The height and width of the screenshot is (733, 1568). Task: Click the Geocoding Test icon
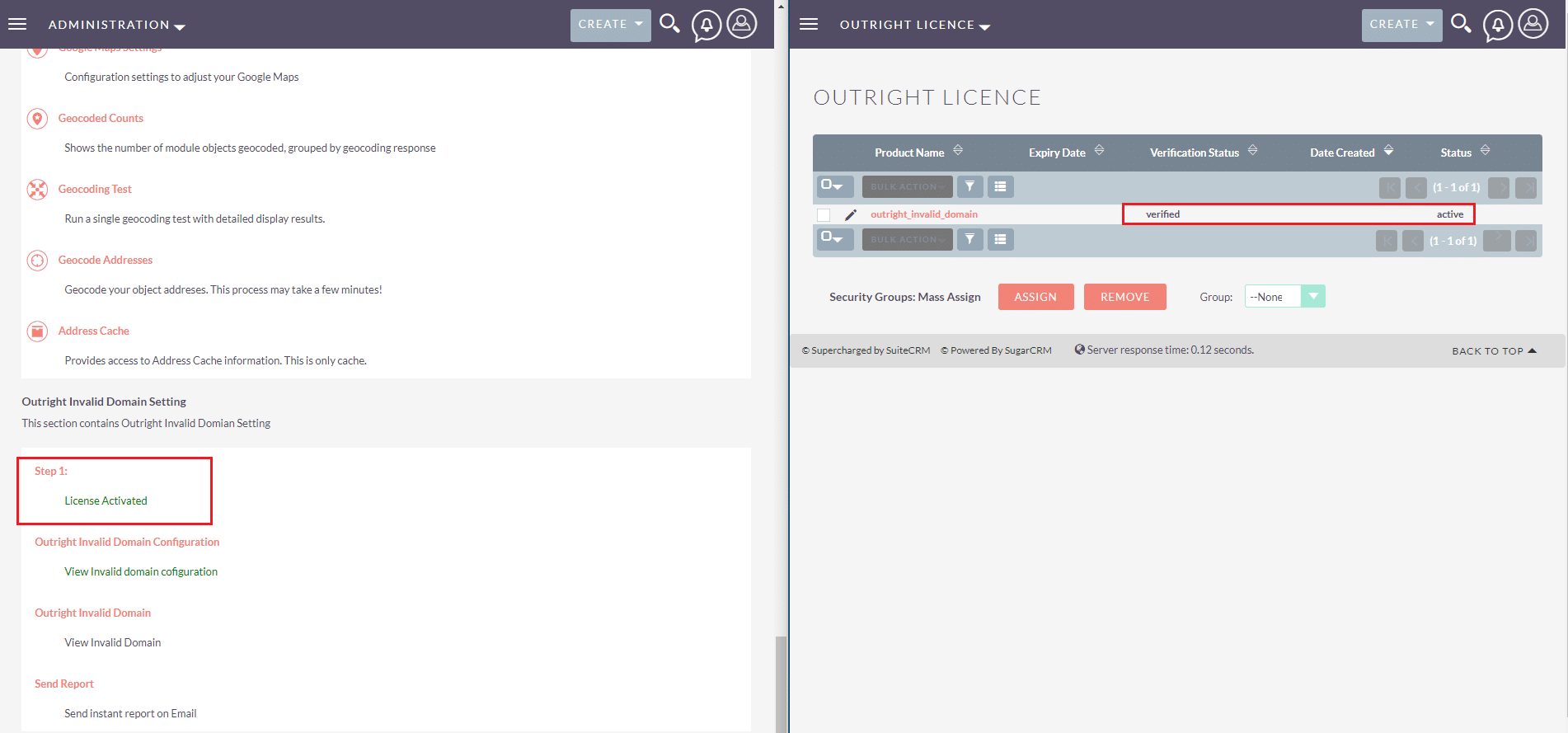click(37, 190)
